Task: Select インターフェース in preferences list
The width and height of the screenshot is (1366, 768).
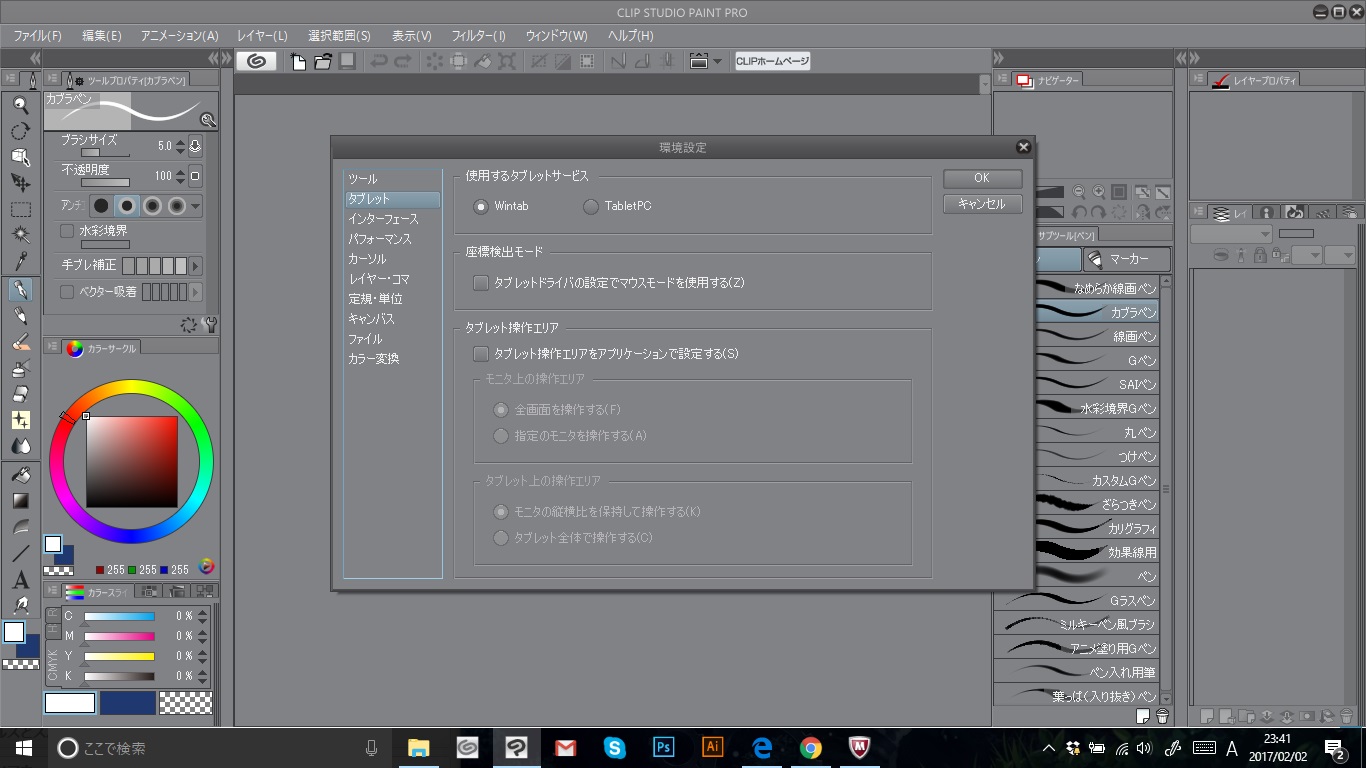Action: click(x=383, y=219)
